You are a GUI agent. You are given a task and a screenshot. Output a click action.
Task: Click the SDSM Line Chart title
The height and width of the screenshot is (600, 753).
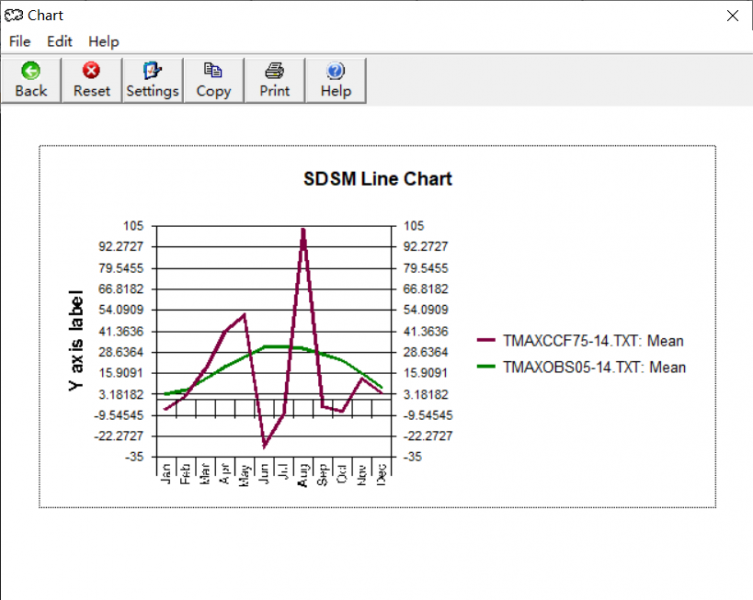pyautogui.click(x=377, y=179)
